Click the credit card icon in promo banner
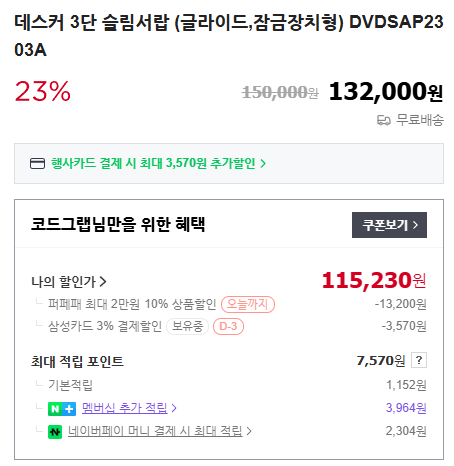 click(37, 164)
